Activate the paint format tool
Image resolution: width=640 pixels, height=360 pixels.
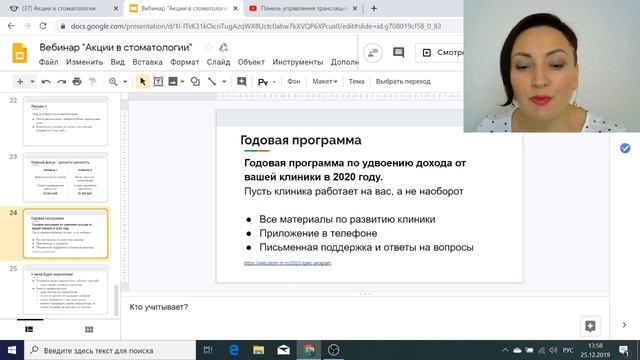tap(93, 82)
